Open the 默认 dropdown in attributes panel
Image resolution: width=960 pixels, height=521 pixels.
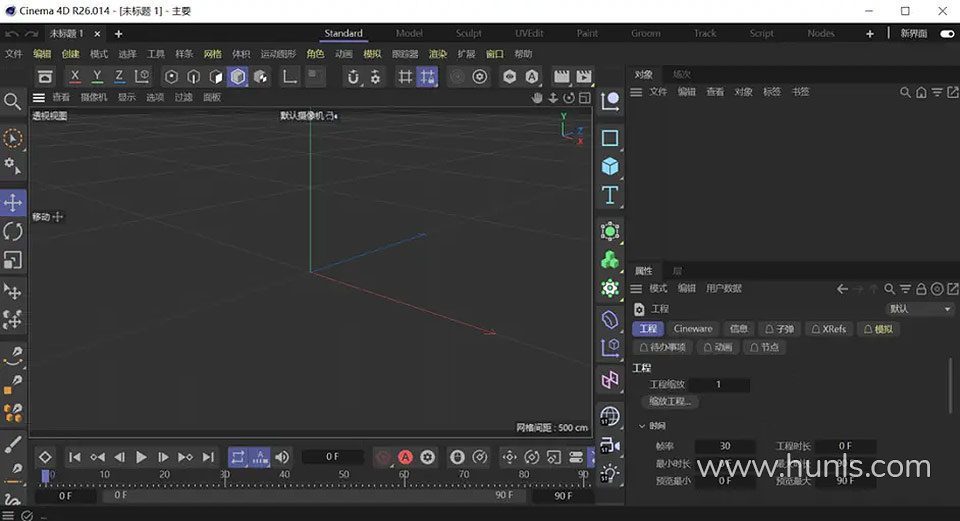click(919, 309)
